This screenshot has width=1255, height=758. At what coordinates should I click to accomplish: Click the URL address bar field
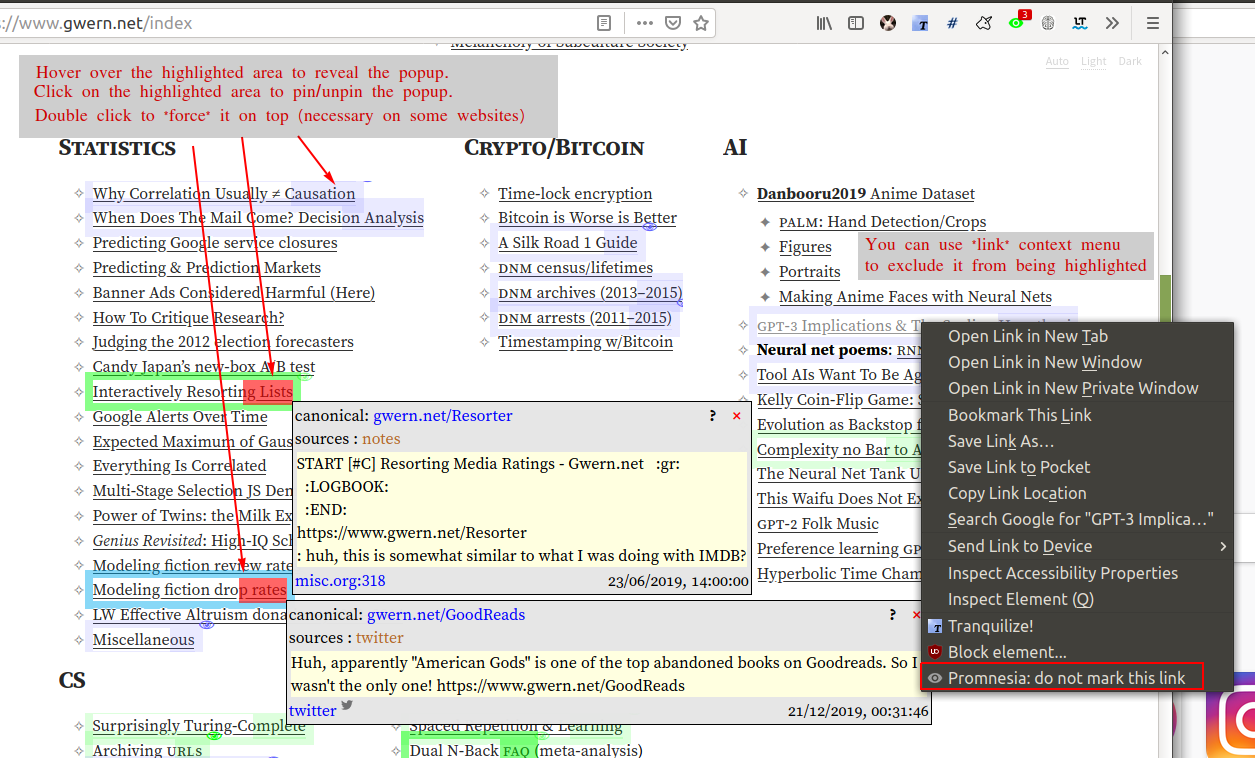coord(300,23)
